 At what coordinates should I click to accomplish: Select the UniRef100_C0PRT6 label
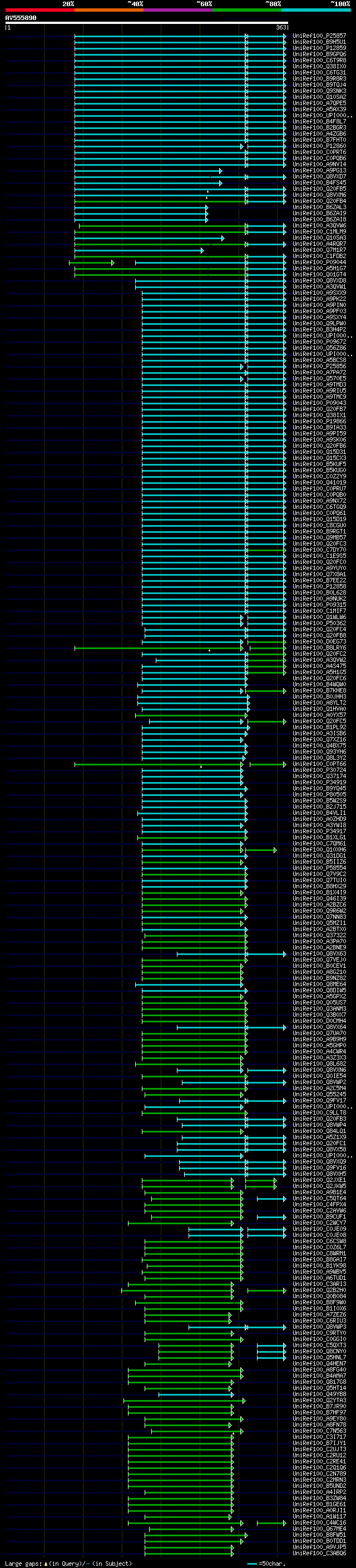pyautogui.click(x=319, y=152)
